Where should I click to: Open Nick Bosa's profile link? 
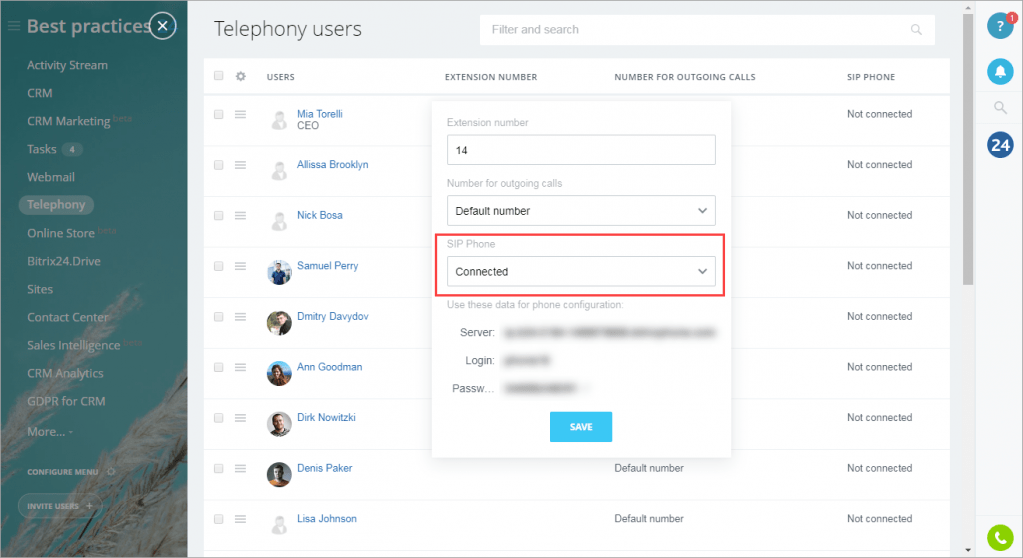click(320, 215)
